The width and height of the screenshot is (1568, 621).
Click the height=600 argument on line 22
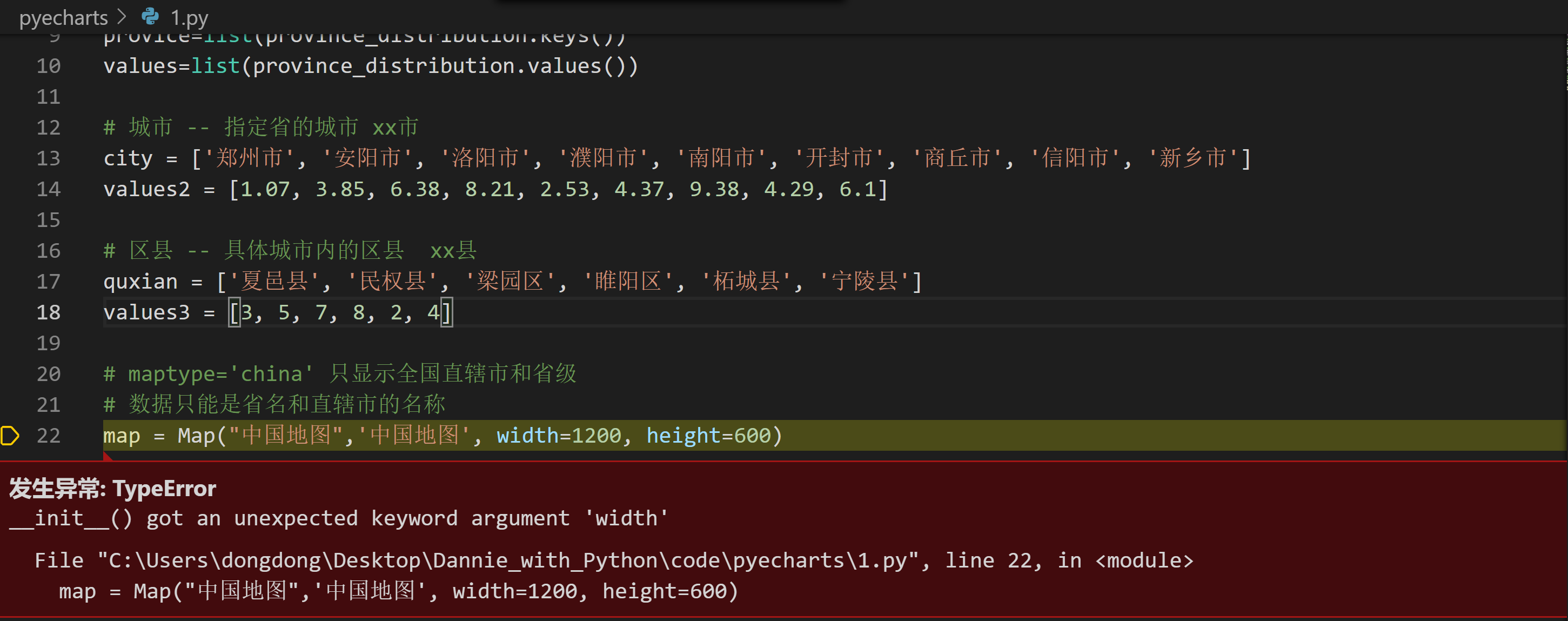pos(708,435)
